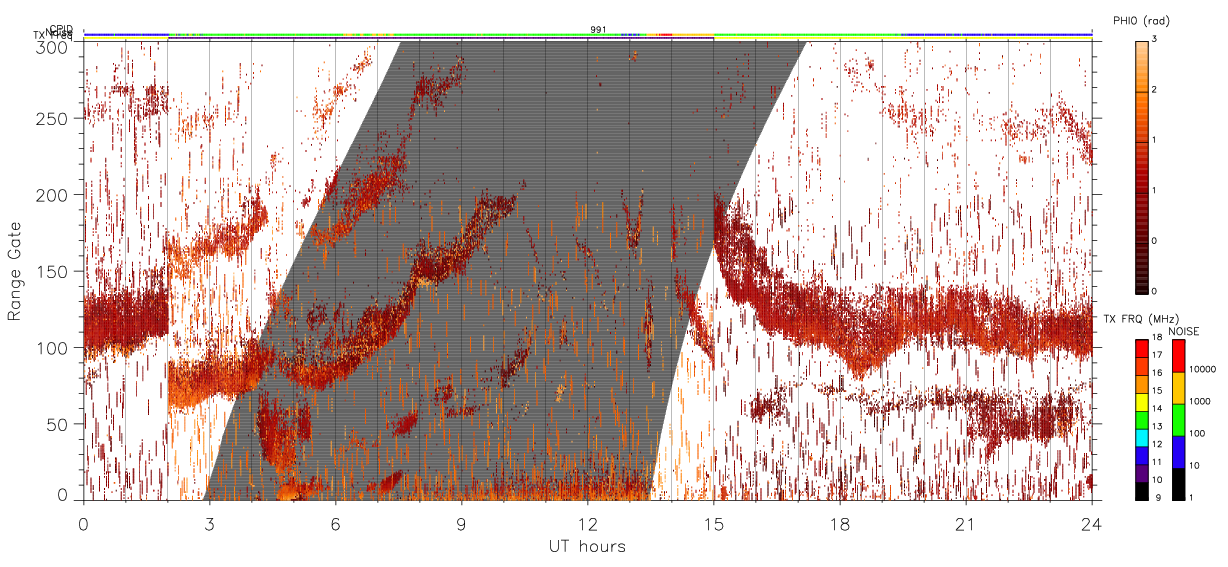This screenshot has height=567, width=1228.
Task: Click x-axis tick label '15'
Action: pos(713,523)
